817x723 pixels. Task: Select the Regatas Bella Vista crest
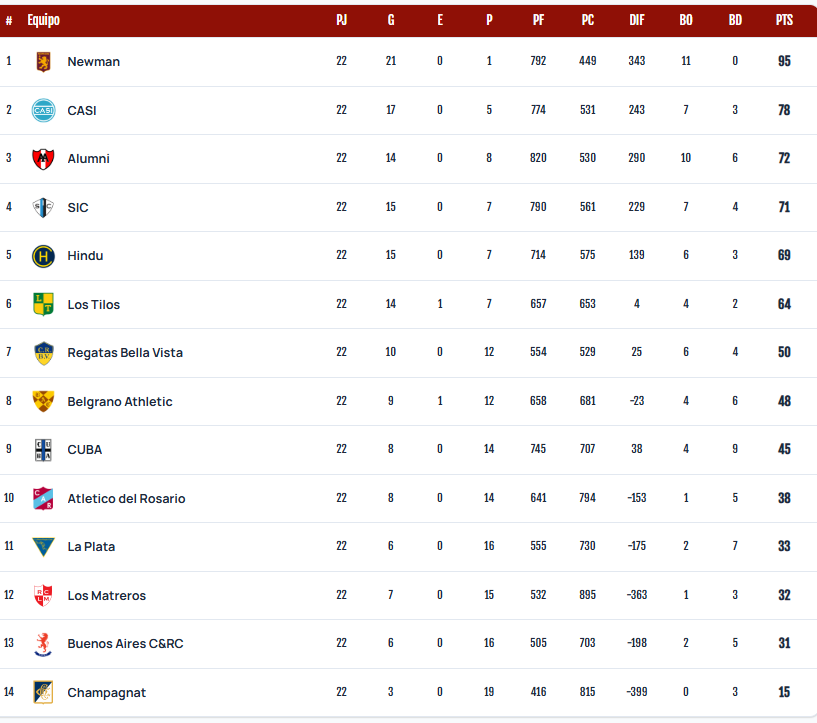(x=43, y=353)
